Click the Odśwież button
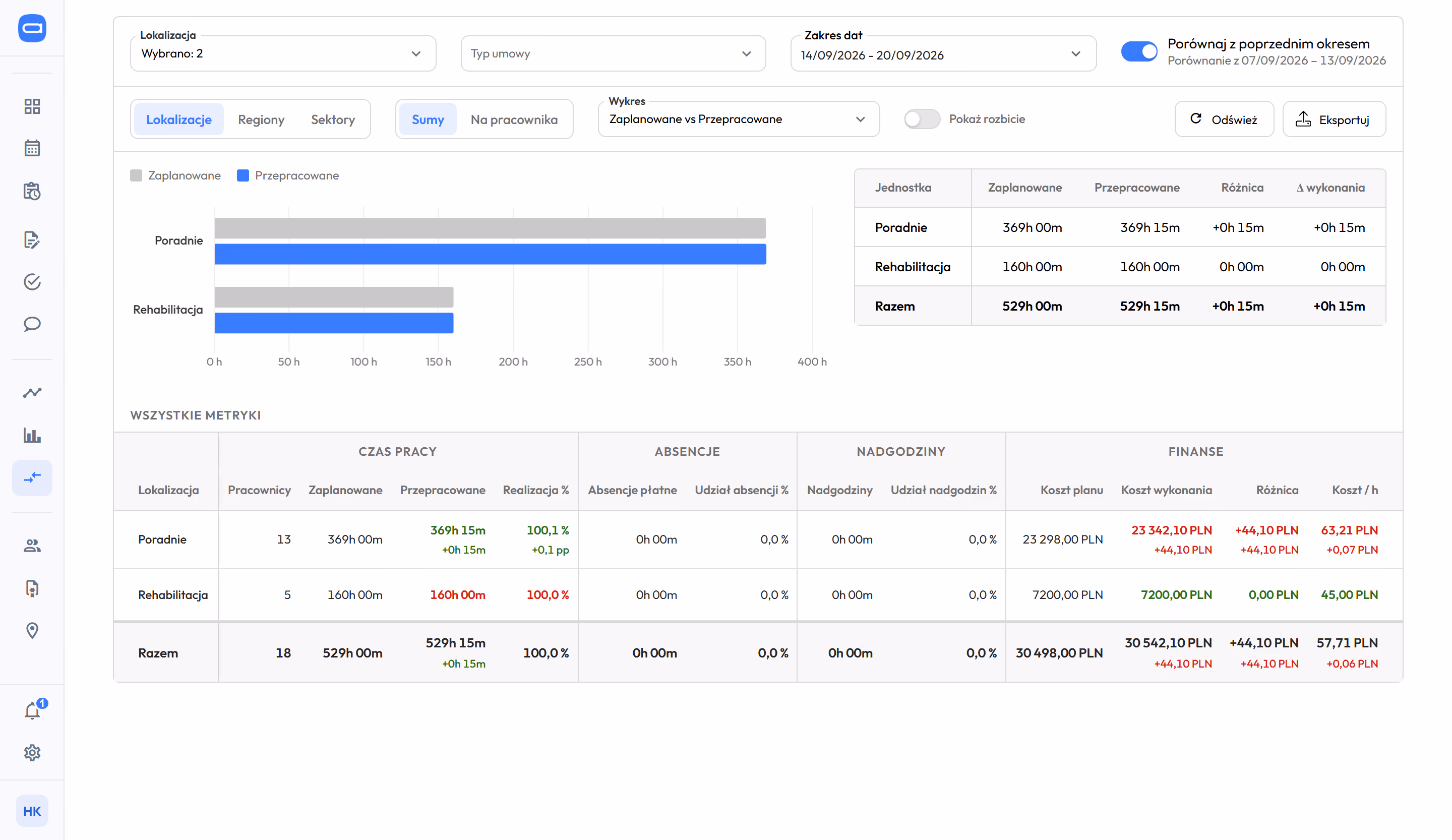Viewport: 1452px width, 840px height. point(1224,119)
